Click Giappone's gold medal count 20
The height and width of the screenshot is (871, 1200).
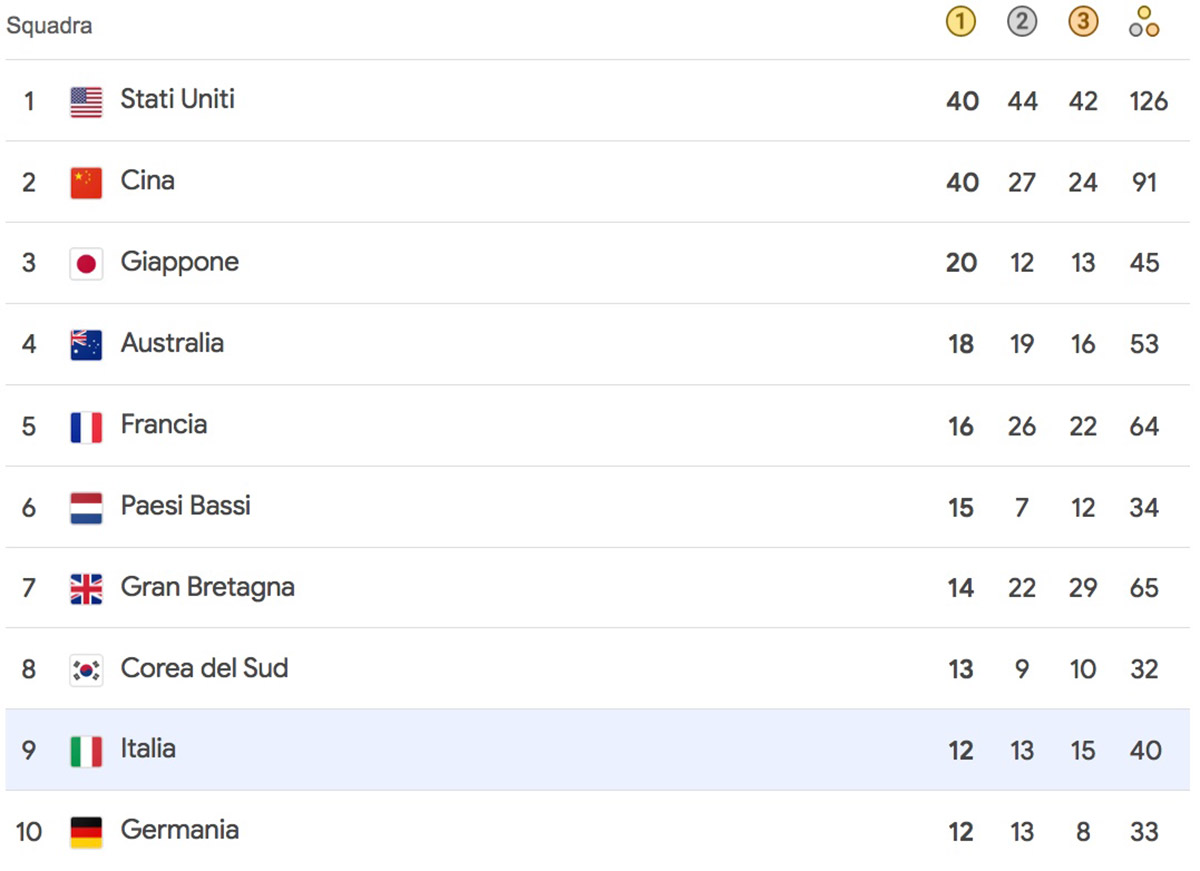(x=960, y=262)
